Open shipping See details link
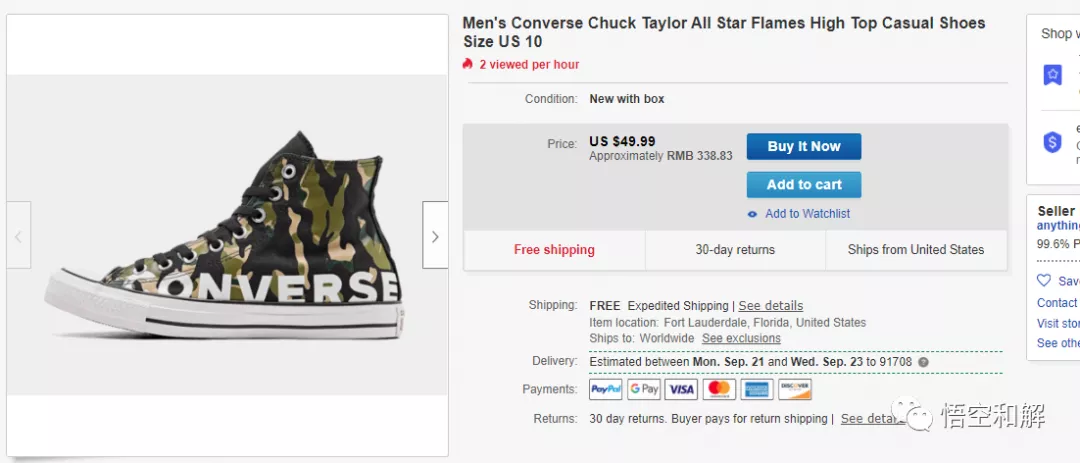Image resolution: width=1080 pixels, height=463 pixels. 770,306
